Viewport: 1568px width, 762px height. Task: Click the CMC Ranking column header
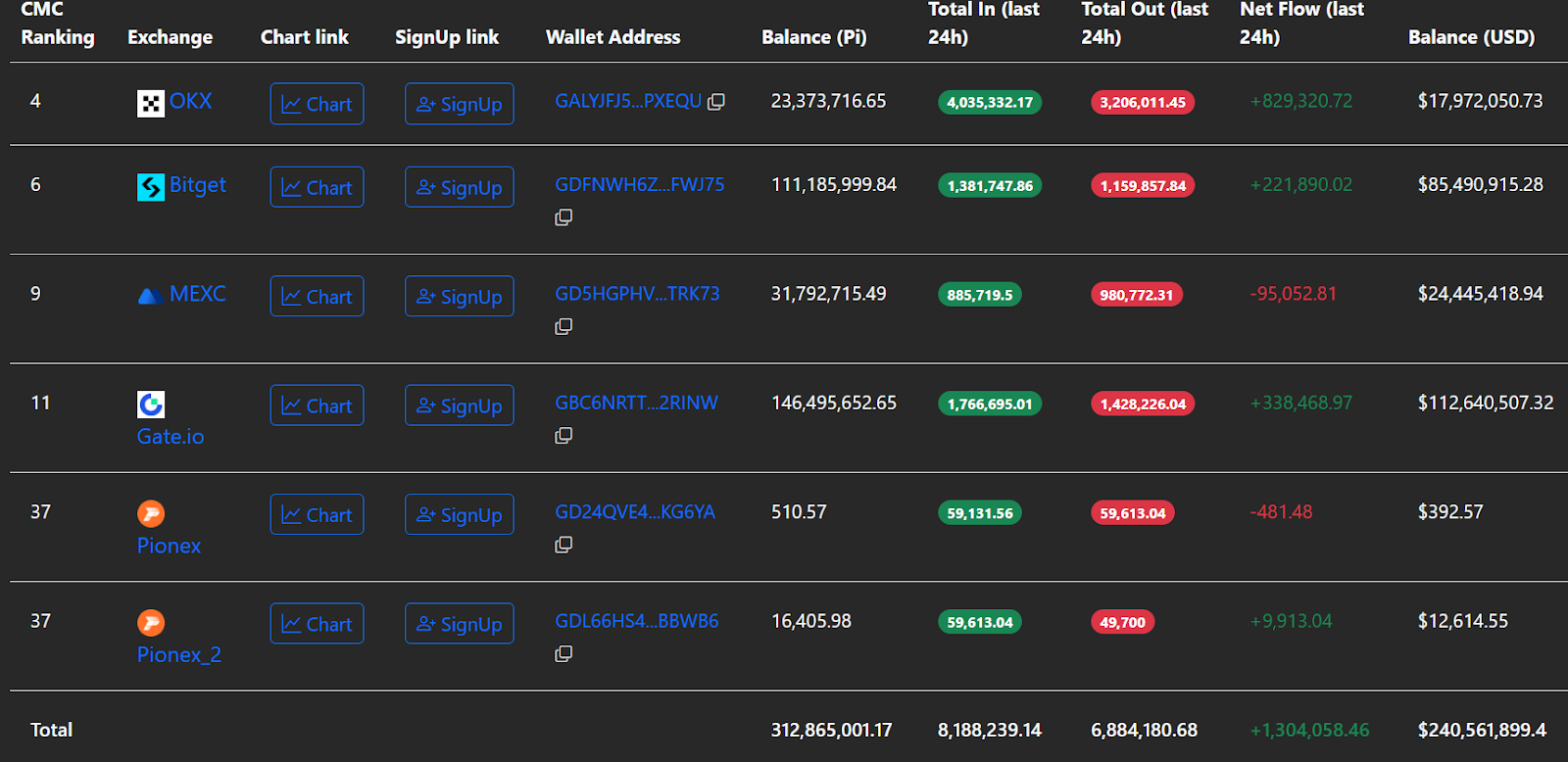pyautogui.click(x=58, y=24)
